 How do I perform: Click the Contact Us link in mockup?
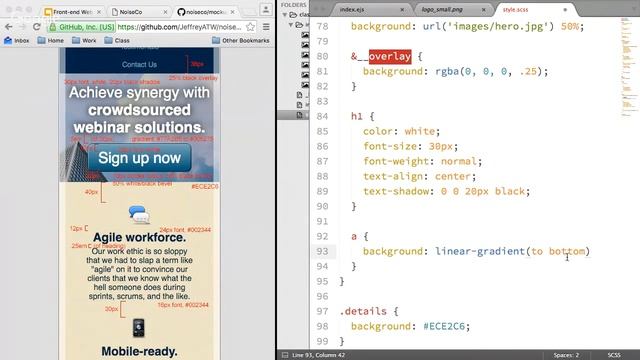tap(139, 64)
